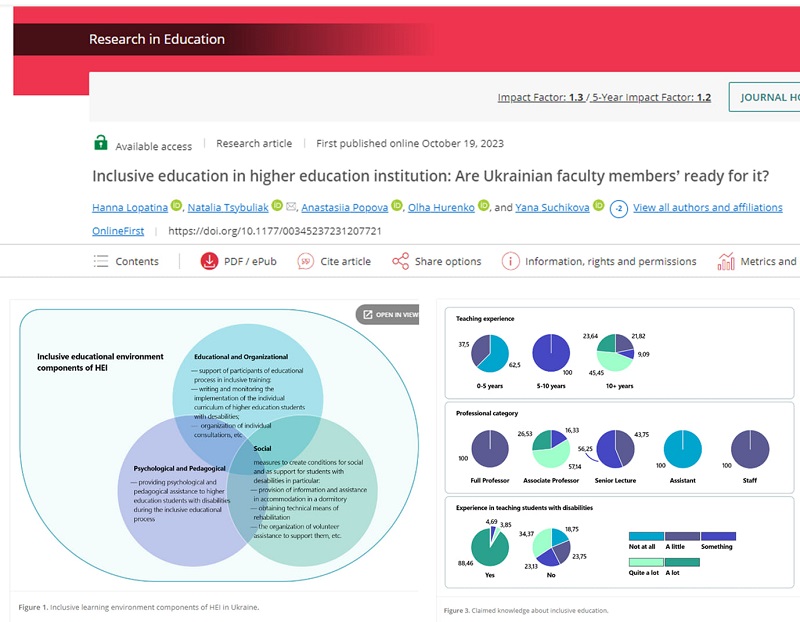800x622 pixels.
Task: Click Open in Viewer button on Figure 1
Action: tap(387, 314)
